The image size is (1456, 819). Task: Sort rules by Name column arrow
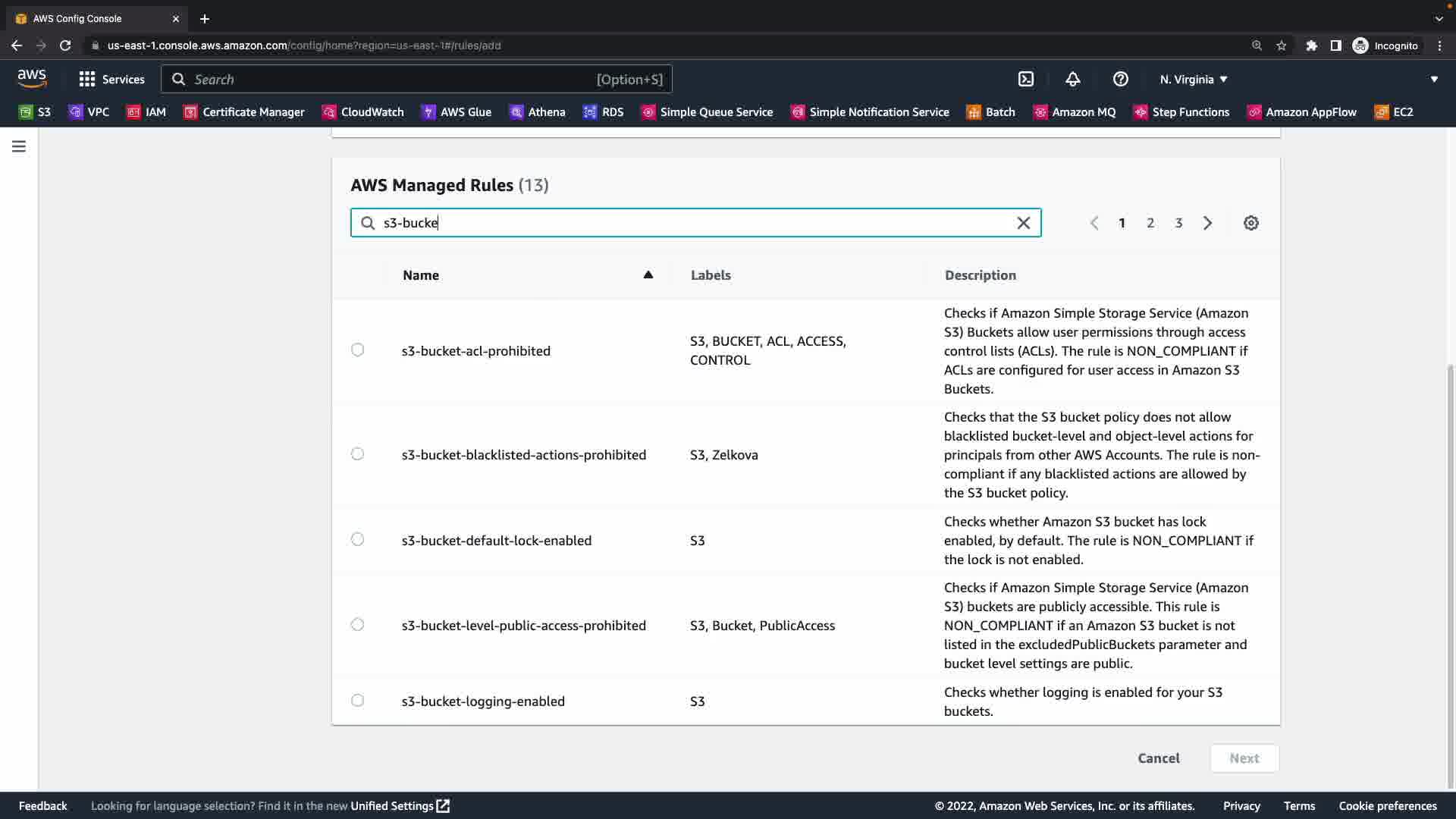648,275
